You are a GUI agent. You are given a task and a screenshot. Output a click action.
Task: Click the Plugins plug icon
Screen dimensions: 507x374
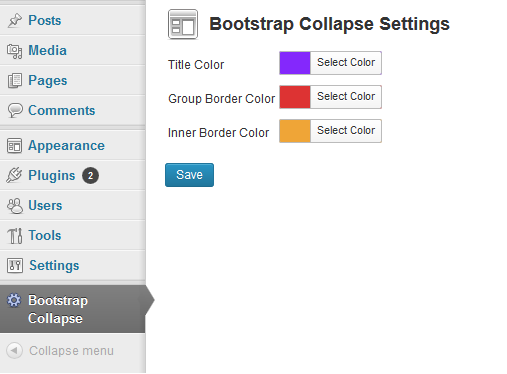pos(14,175)
